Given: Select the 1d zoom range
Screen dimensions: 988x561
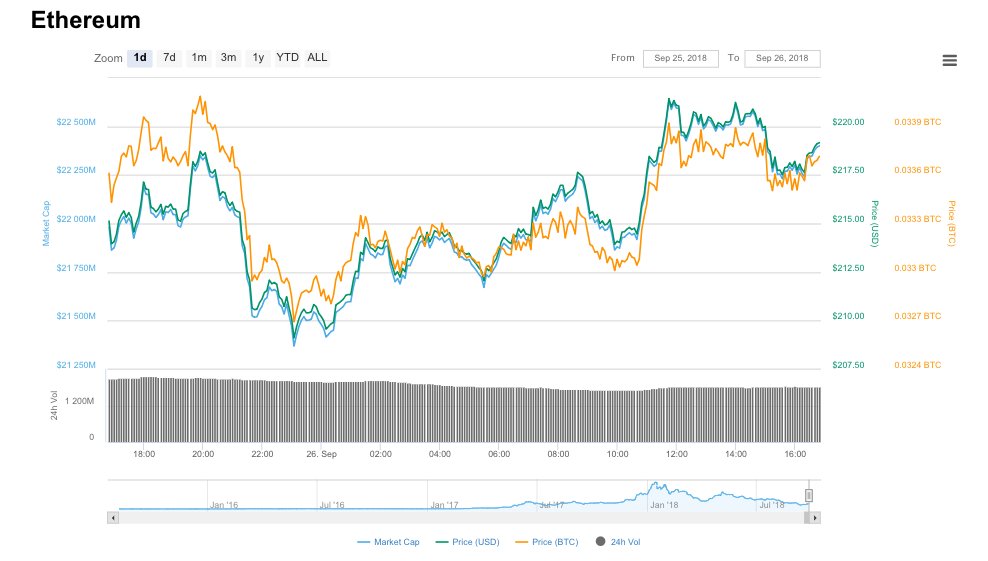Looking at the screenshot, I should [140, 58].
